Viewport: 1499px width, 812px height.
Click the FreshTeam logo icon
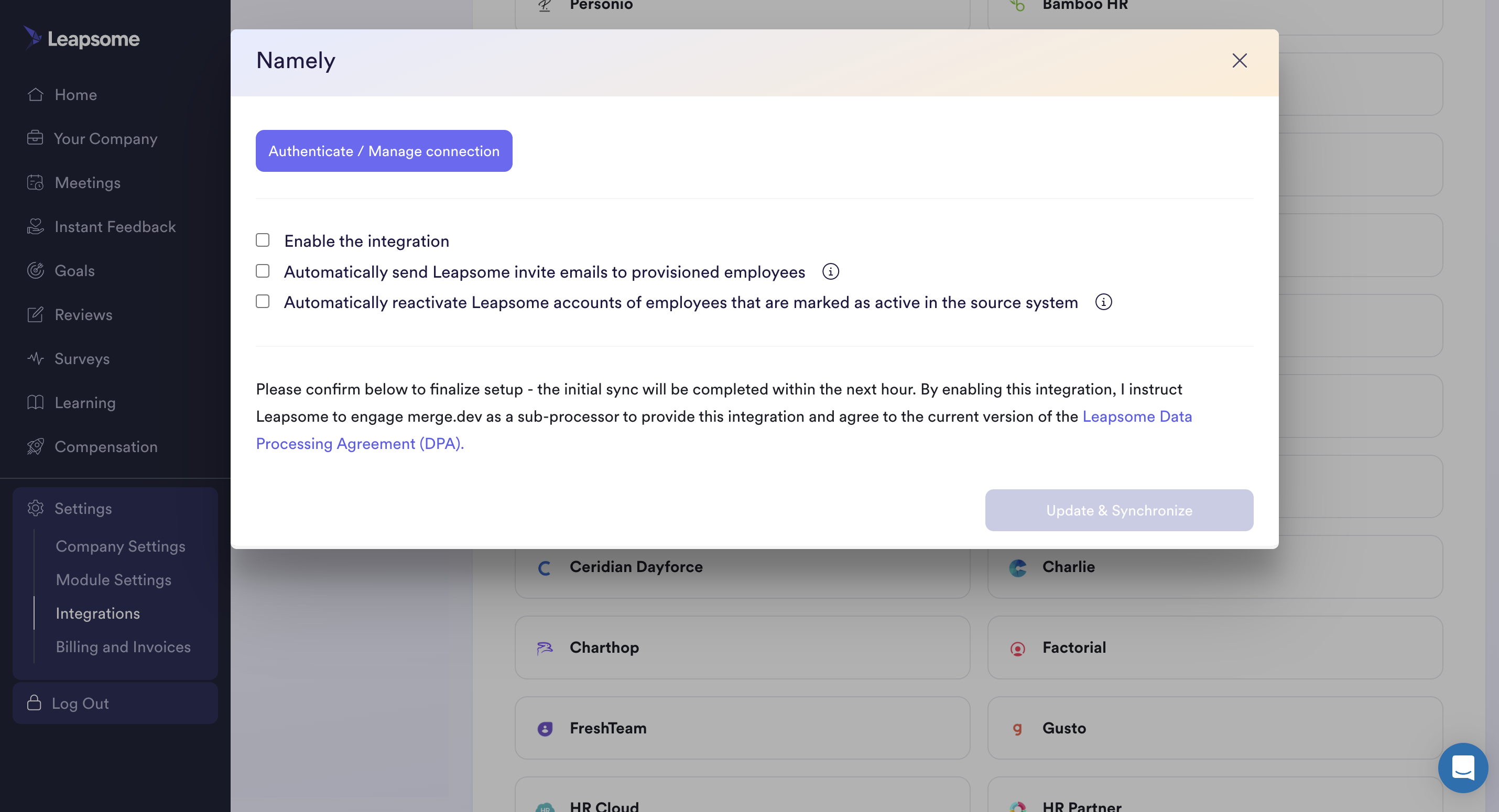(545, 729)
